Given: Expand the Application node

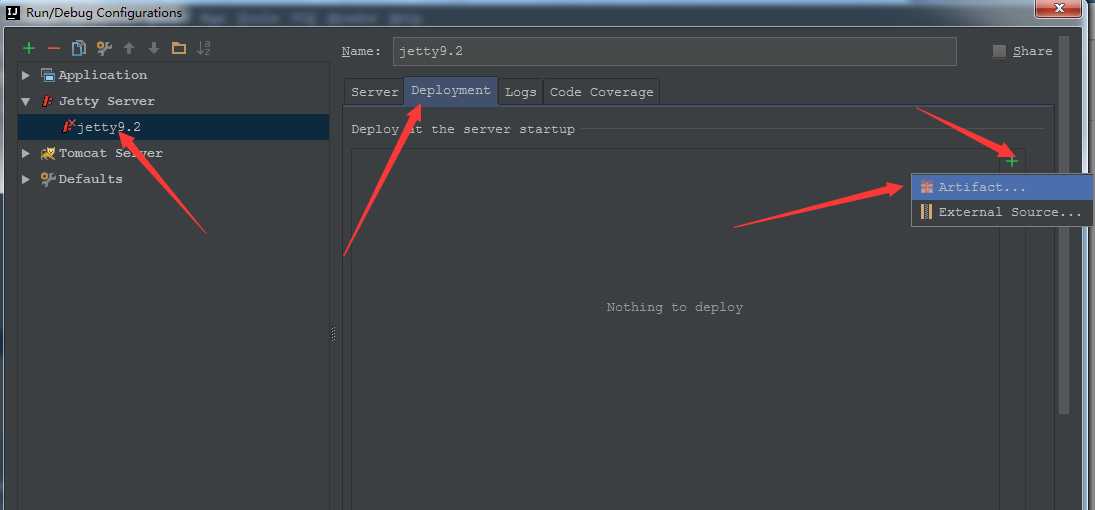Looking at the screenshot, I should click(x=27, y=75).
